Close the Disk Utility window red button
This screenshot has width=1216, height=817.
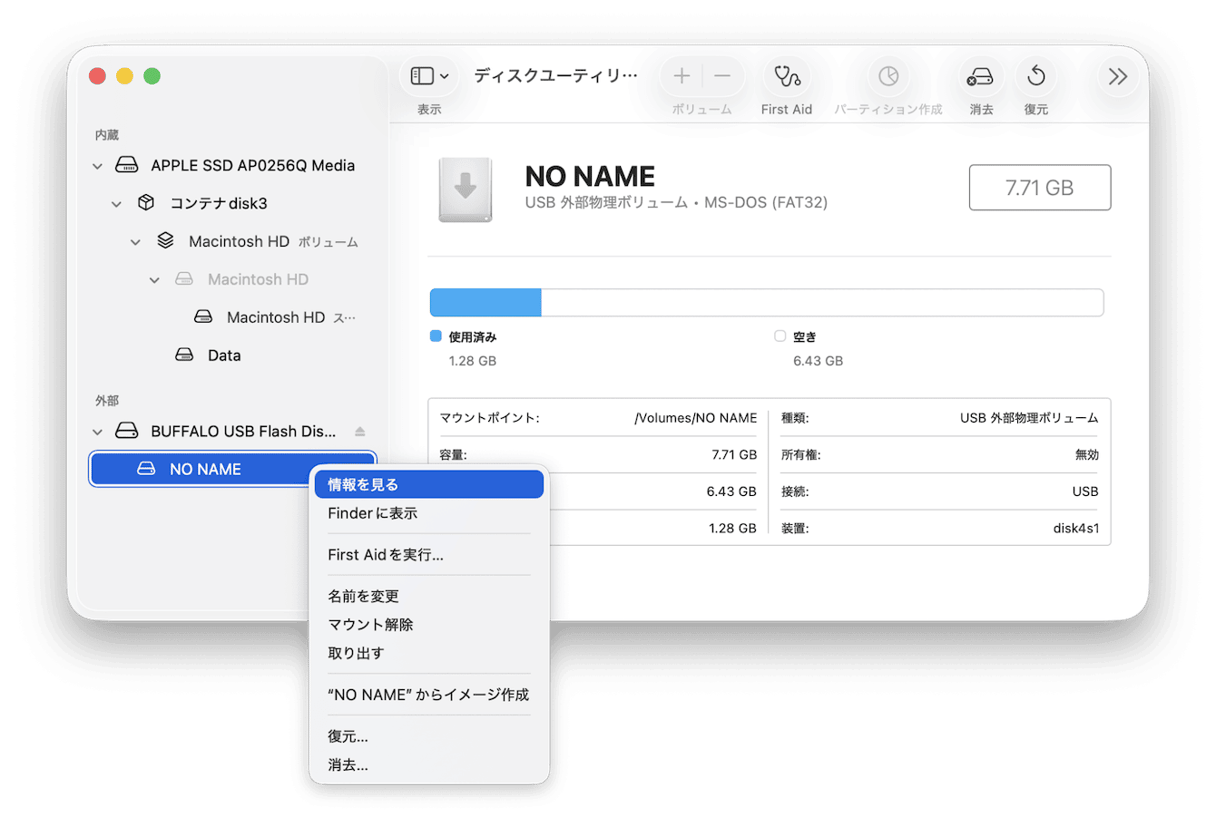(98, 76)
